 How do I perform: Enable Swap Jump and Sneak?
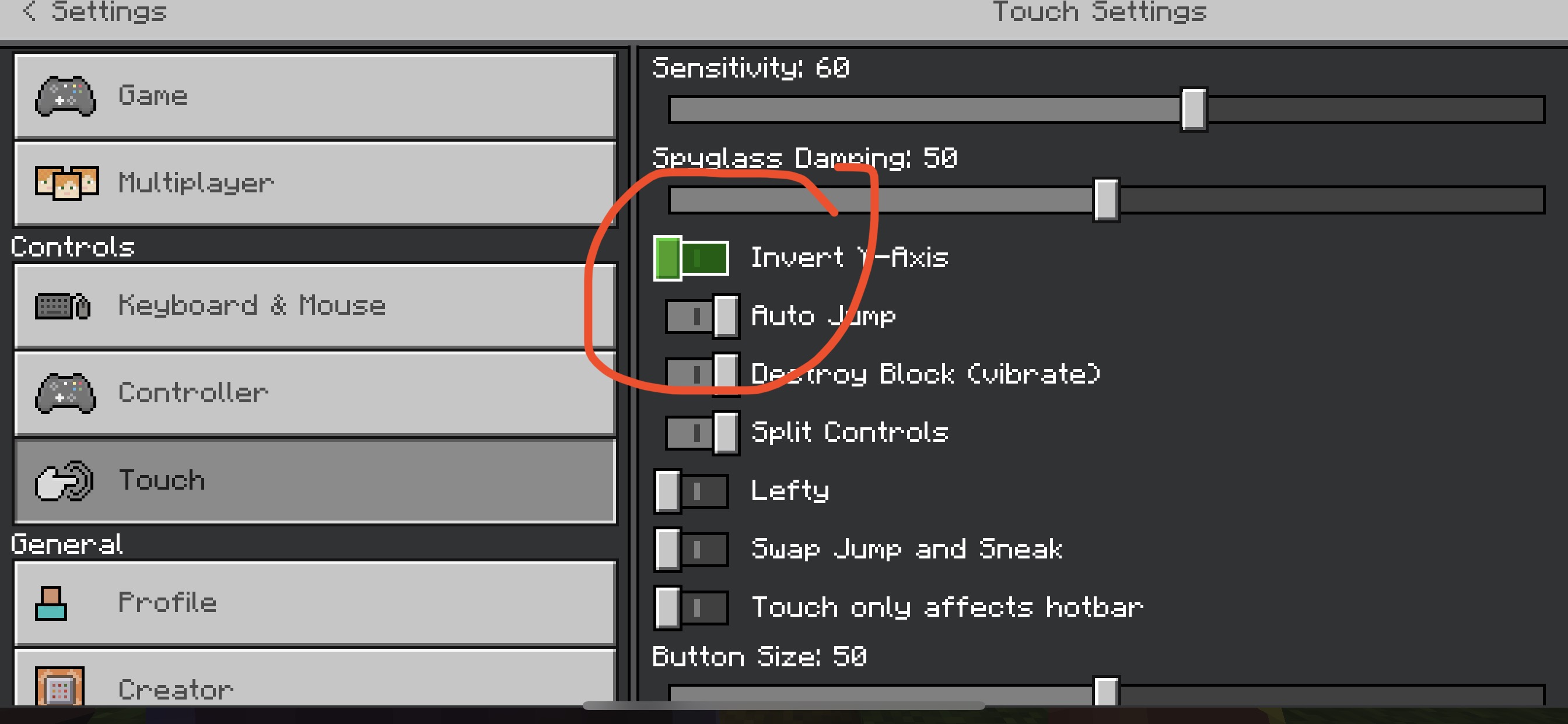coord(691,549)
